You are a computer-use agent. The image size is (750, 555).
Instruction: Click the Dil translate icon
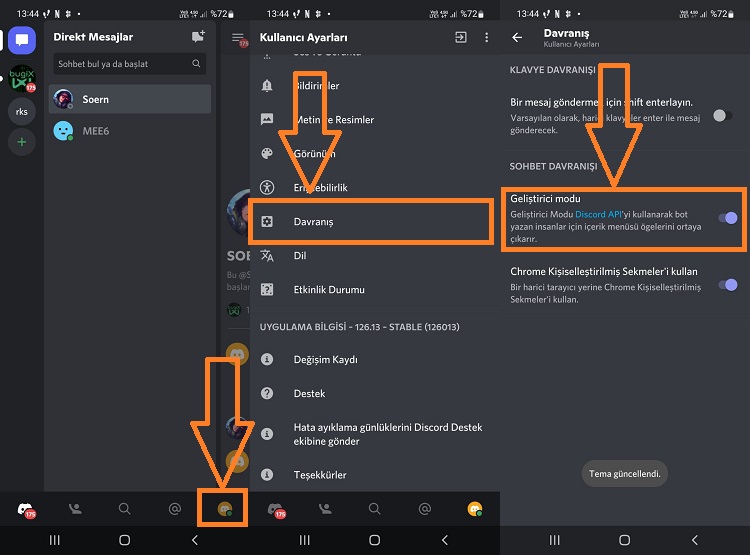[x=267, y=255]
